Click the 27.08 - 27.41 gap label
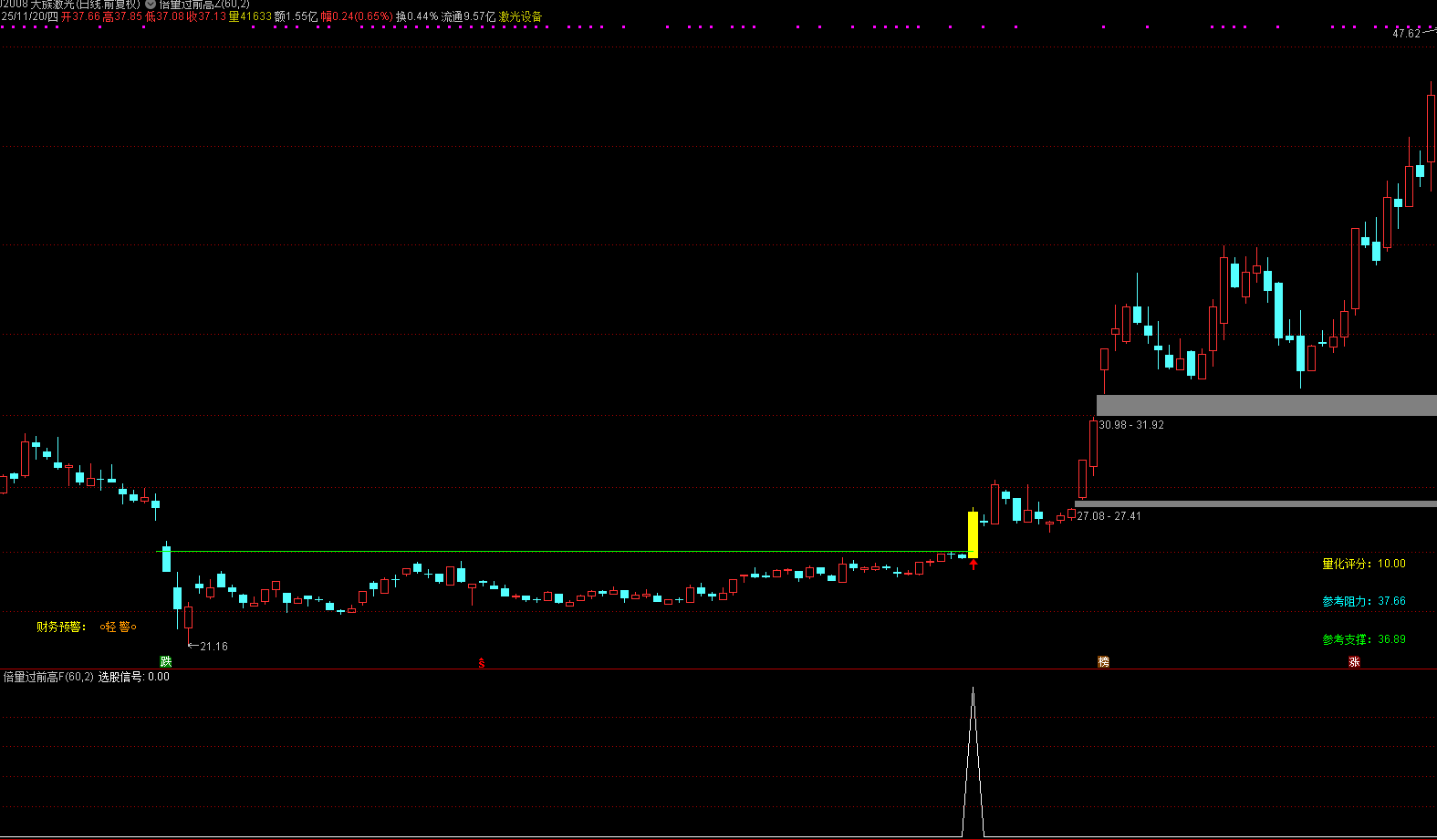The width and height of the screenshot is (1437, 840). point(1109,516)
